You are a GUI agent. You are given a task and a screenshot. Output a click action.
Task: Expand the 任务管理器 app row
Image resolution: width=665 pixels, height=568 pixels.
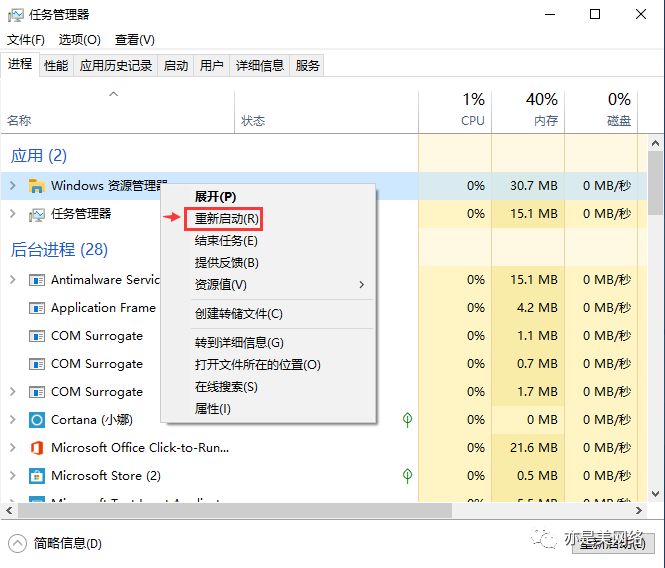pyautogui.click(x=13, y=214)
